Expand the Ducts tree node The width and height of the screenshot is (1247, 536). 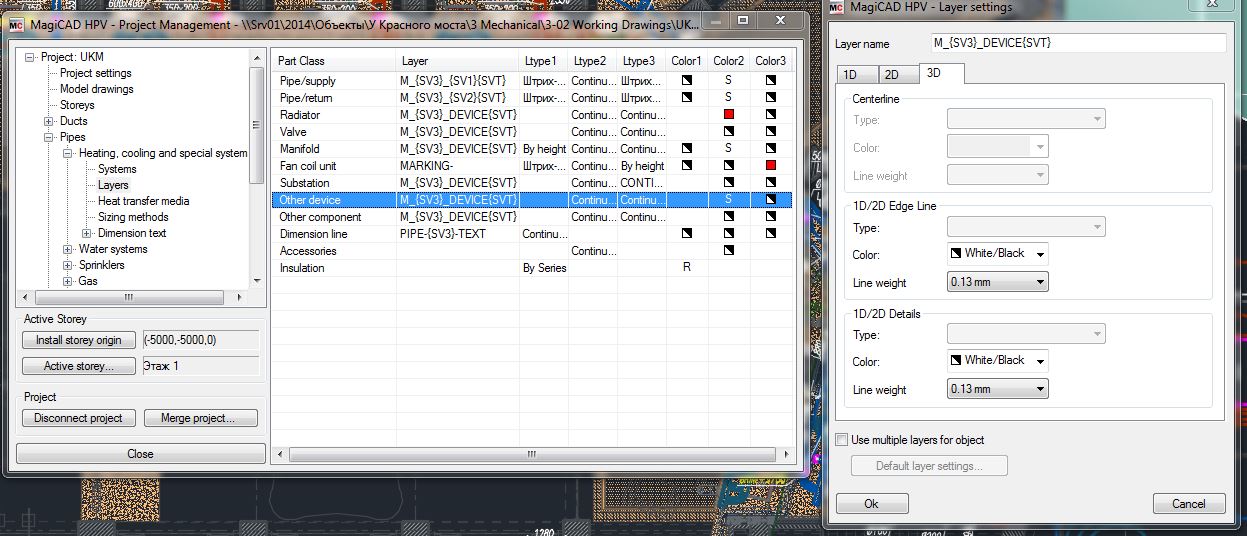(49, 121)
